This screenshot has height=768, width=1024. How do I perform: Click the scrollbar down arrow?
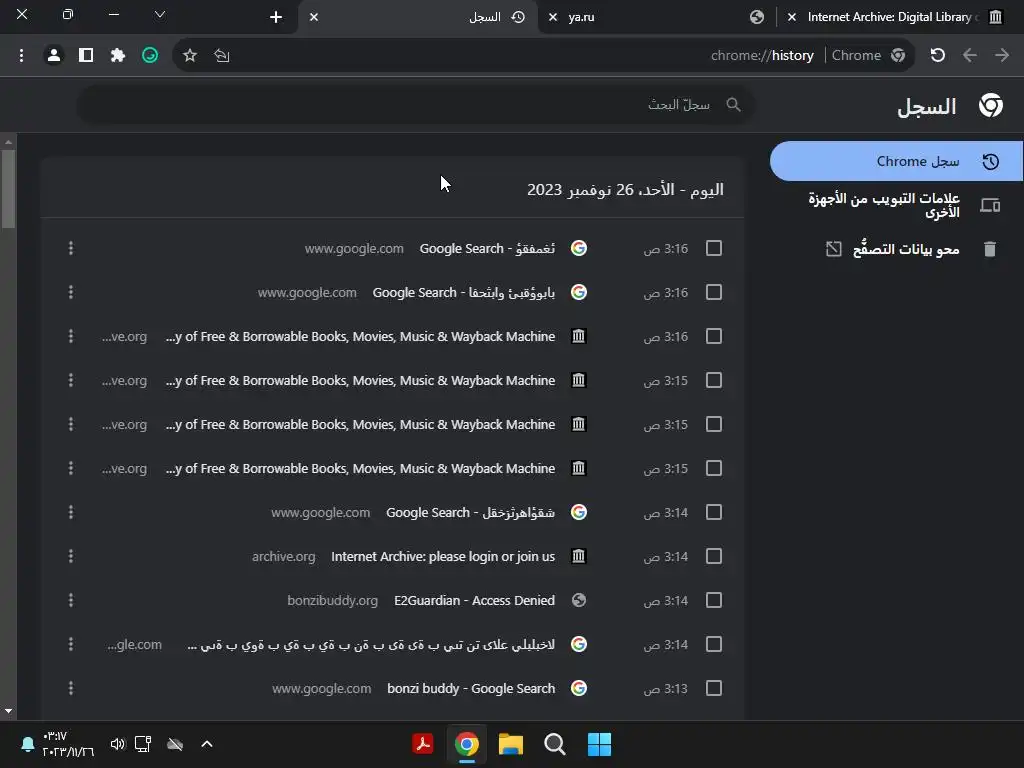point(8,711)
